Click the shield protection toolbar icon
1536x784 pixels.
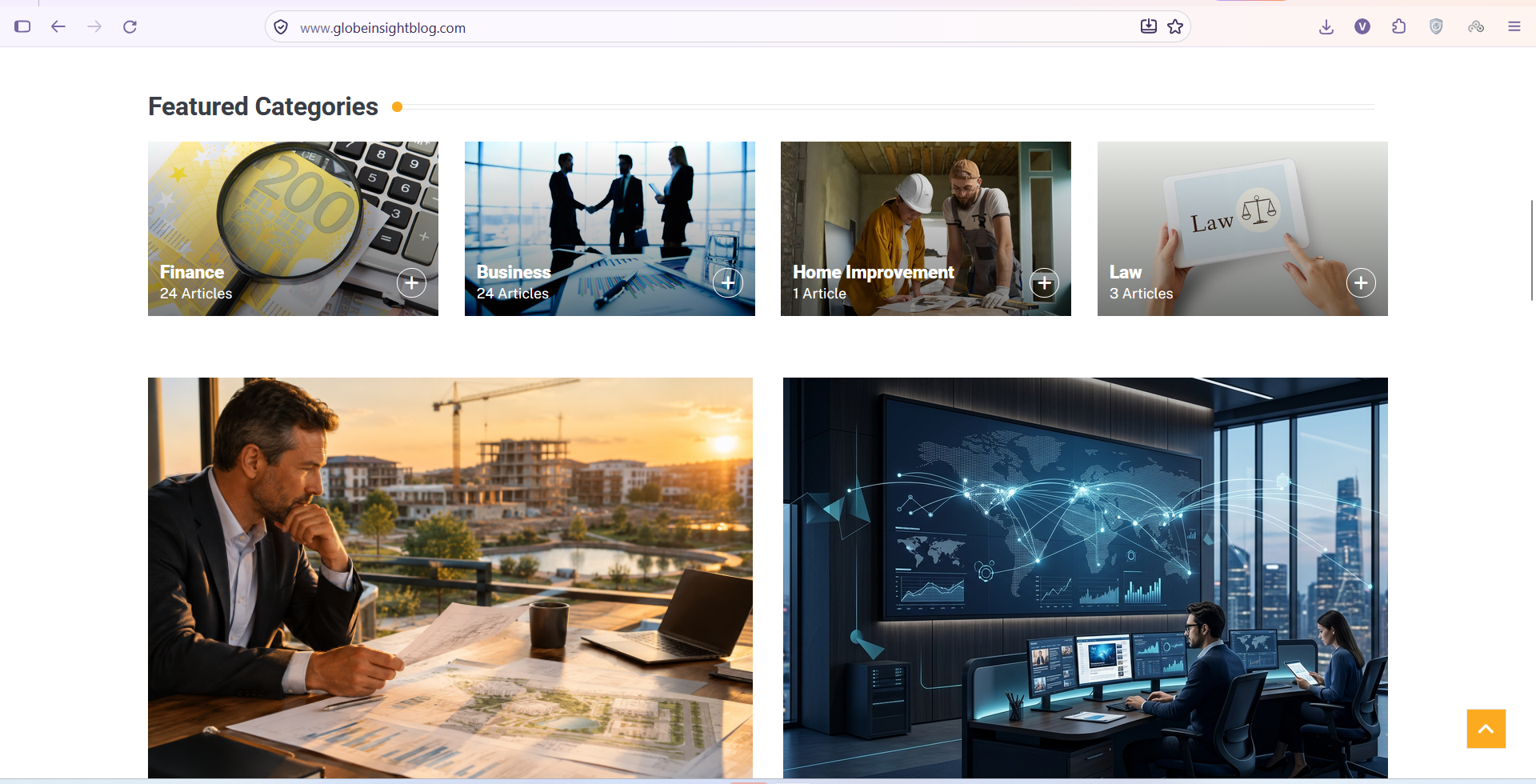click(1436, 26)
